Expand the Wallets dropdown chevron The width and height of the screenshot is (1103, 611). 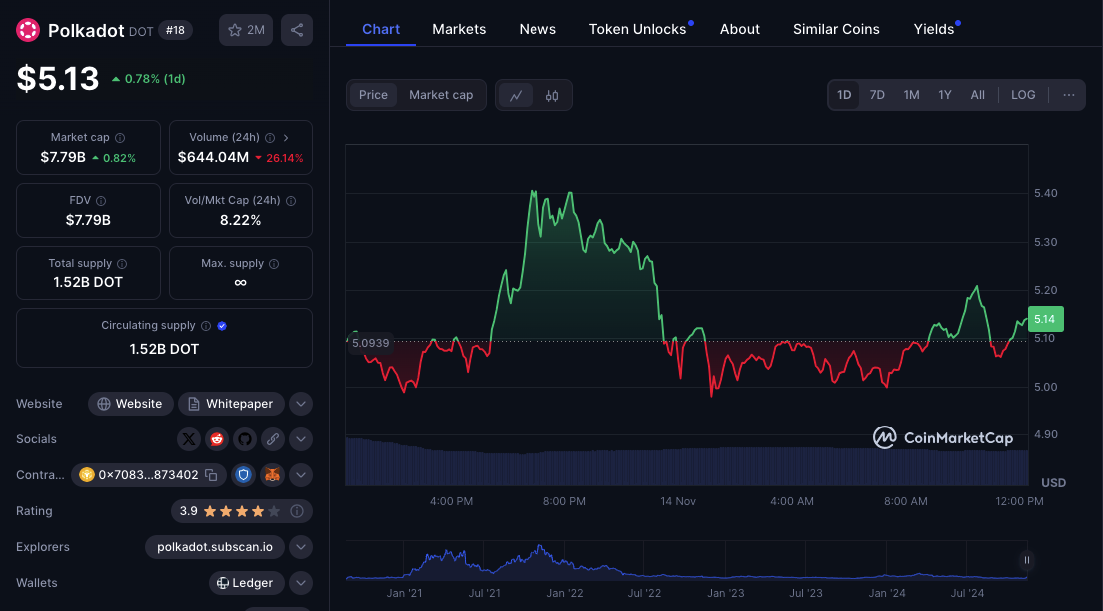(x=301, y=583)
